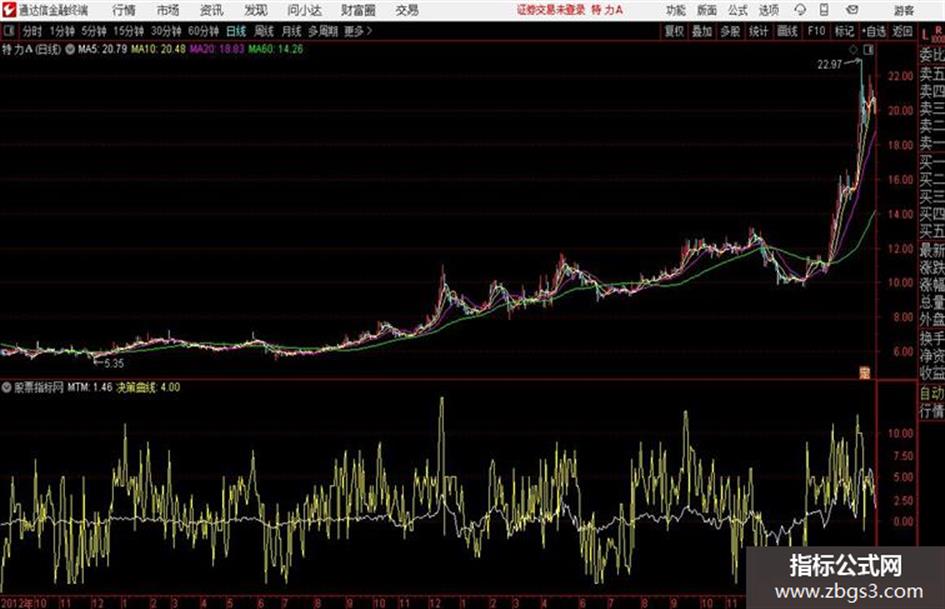Click the 决策曲线: 4.00 indicator value
The height and width of the screenshot is (609, 945).
pyautogui.click(x=148, y=387)
